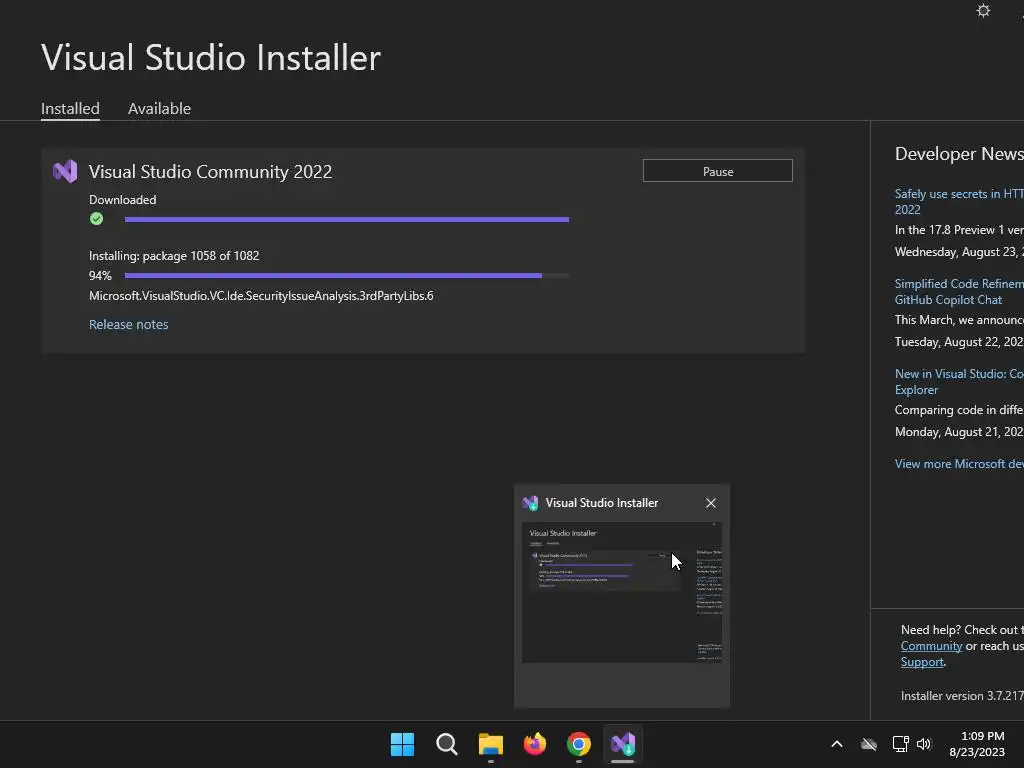The width and height of the screenshot is (1024, 768).
Task: Close the Visual Studio Installer taskbar preview
Action: coord(711,503)
